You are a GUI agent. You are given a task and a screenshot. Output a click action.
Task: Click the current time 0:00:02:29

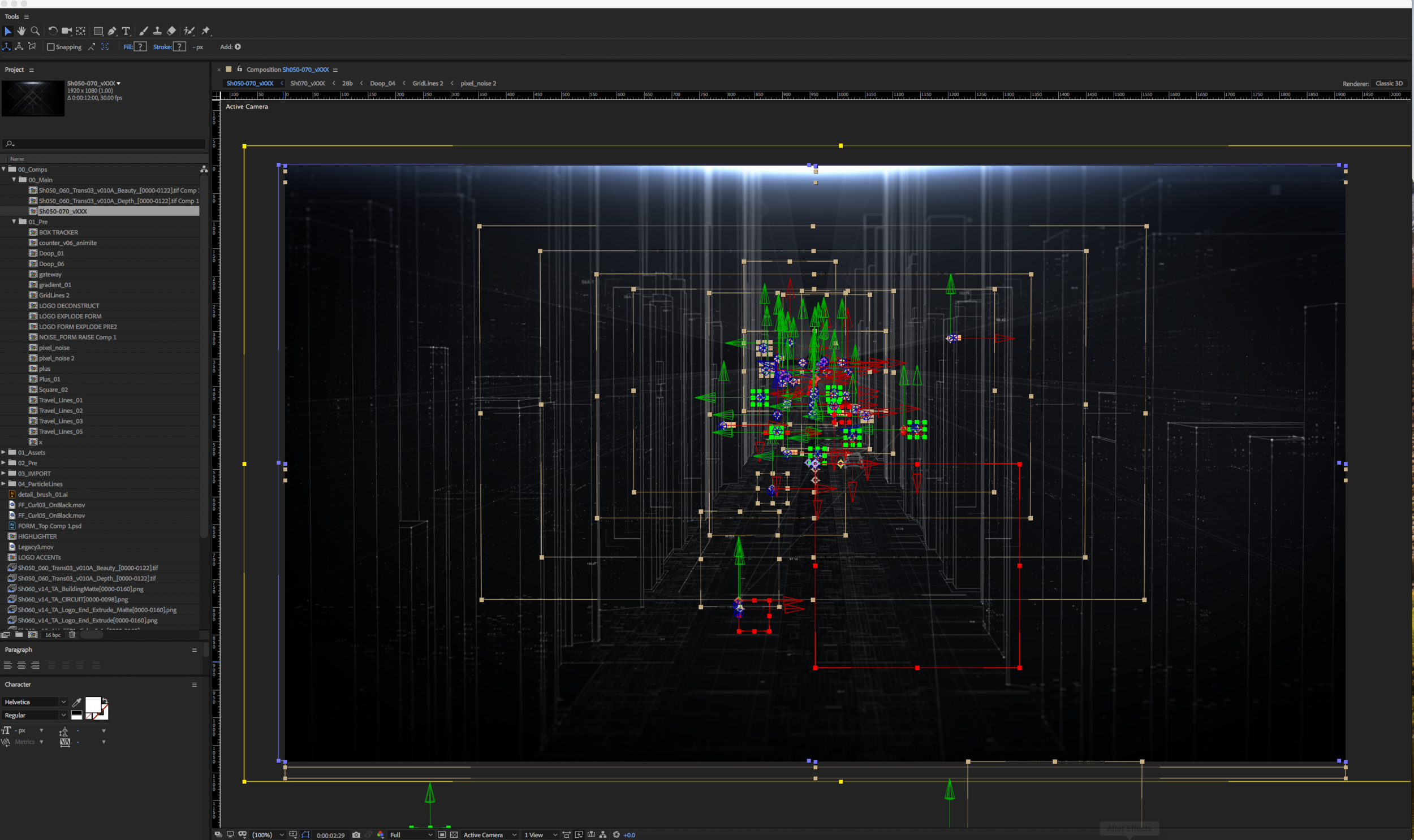pyautogui.click(x=331, y=835)
